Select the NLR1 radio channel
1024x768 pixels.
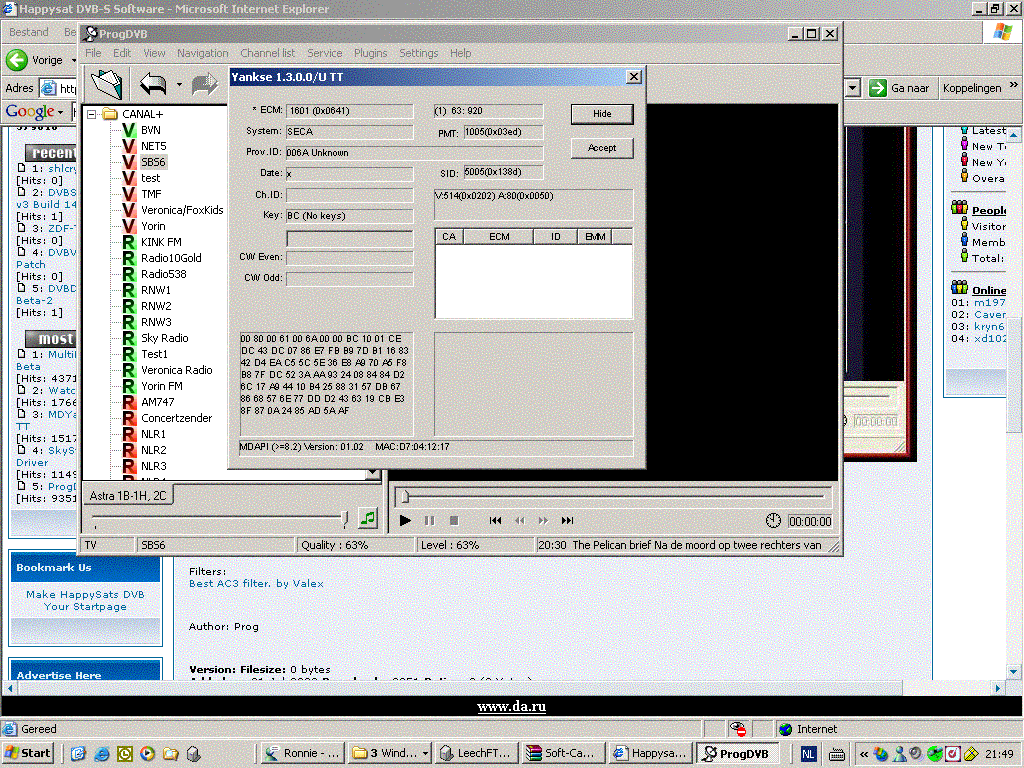point(153,434)
